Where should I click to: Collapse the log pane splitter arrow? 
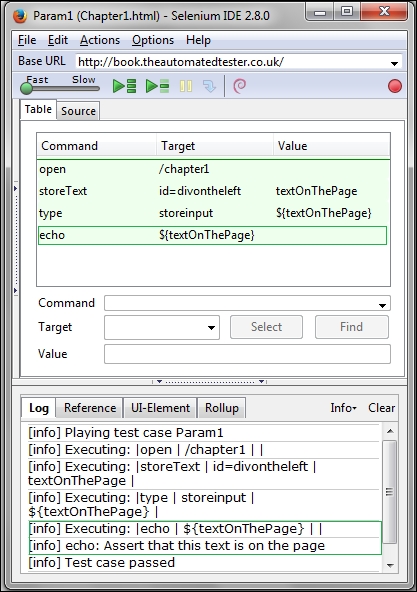159,382
